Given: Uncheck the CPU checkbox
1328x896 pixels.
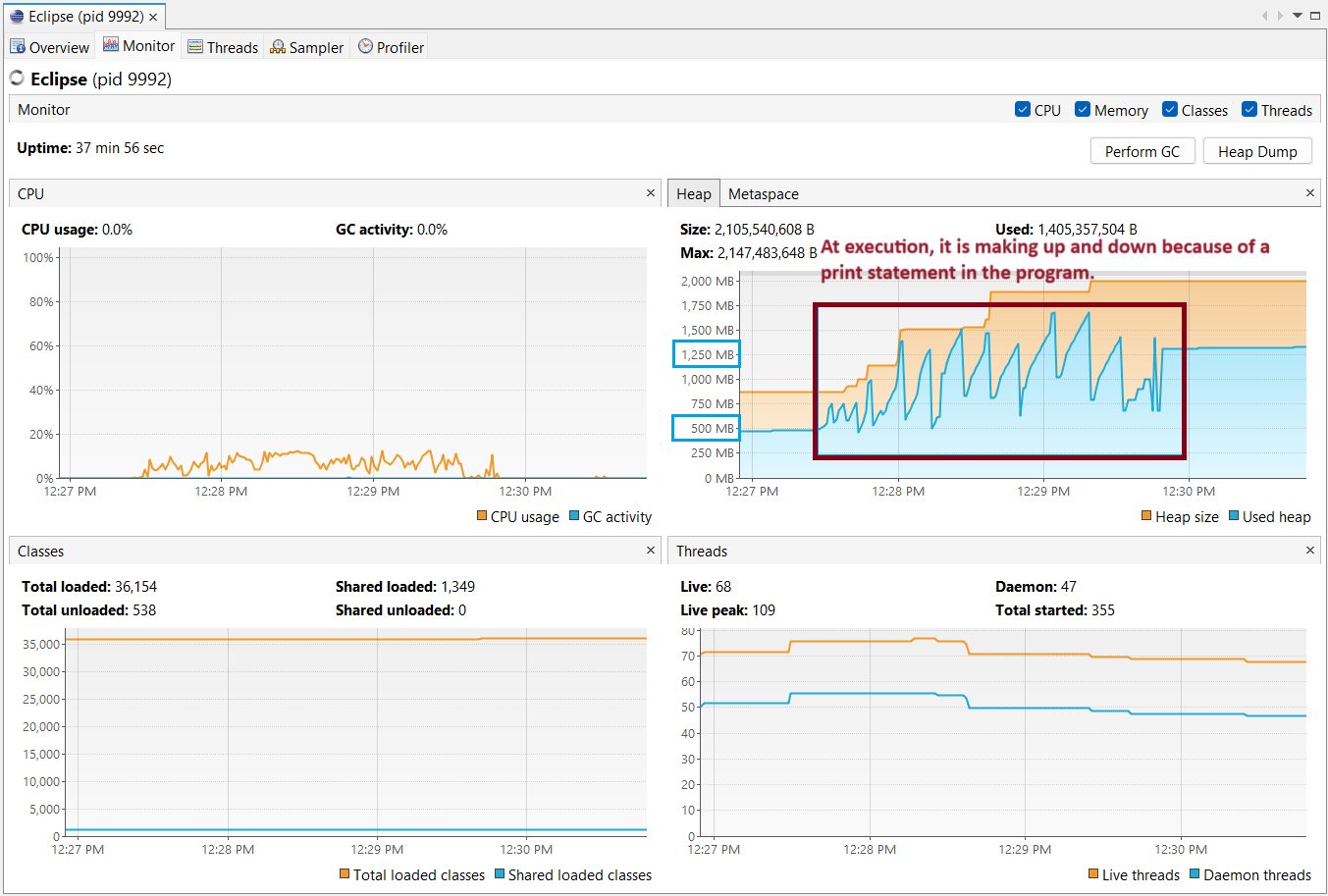Looking at the screenshot, I should click(1023, 110).
